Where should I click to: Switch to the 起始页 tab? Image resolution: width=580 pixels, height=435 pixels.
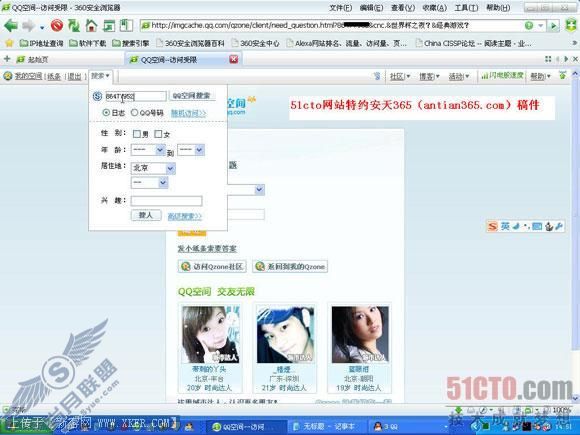click(x=33, y=59)
